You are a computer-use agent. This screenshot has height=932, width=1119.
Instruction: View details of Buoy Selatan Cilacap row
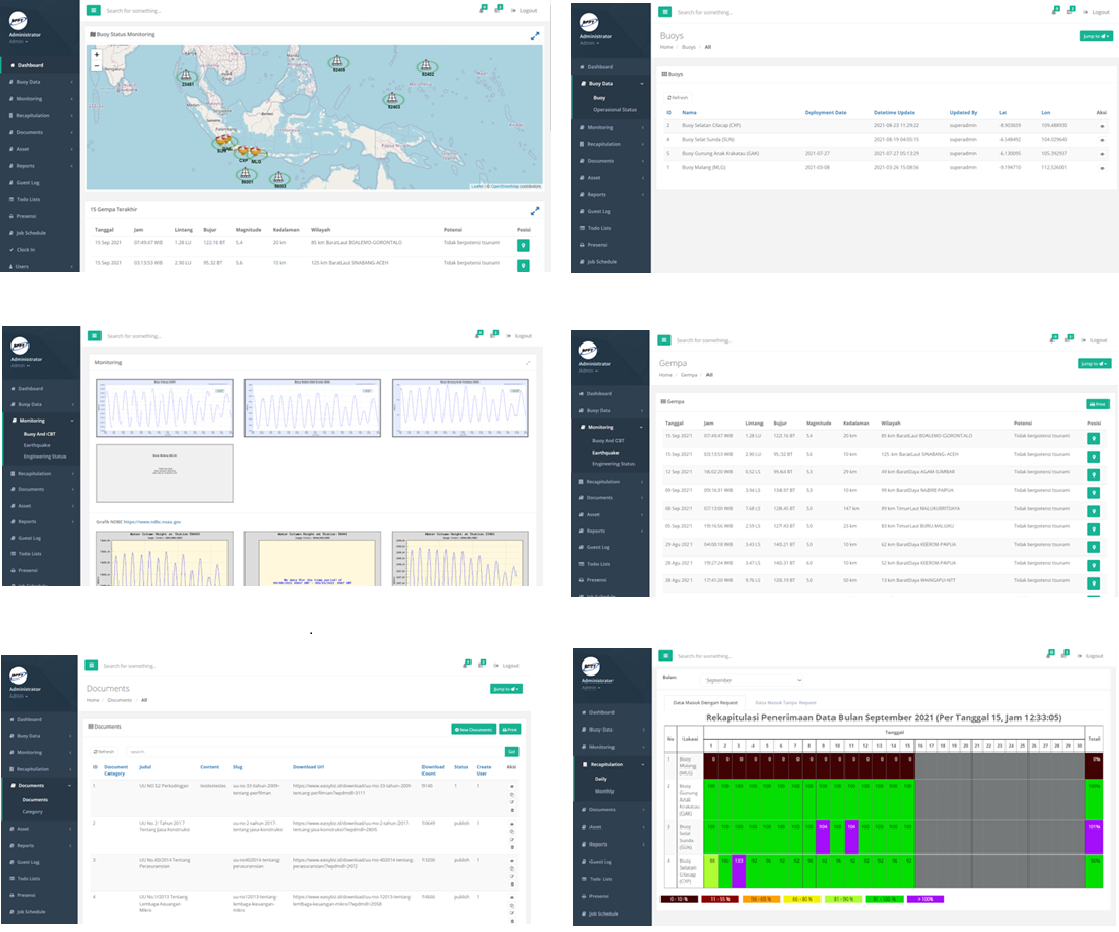click(1103, 126)
